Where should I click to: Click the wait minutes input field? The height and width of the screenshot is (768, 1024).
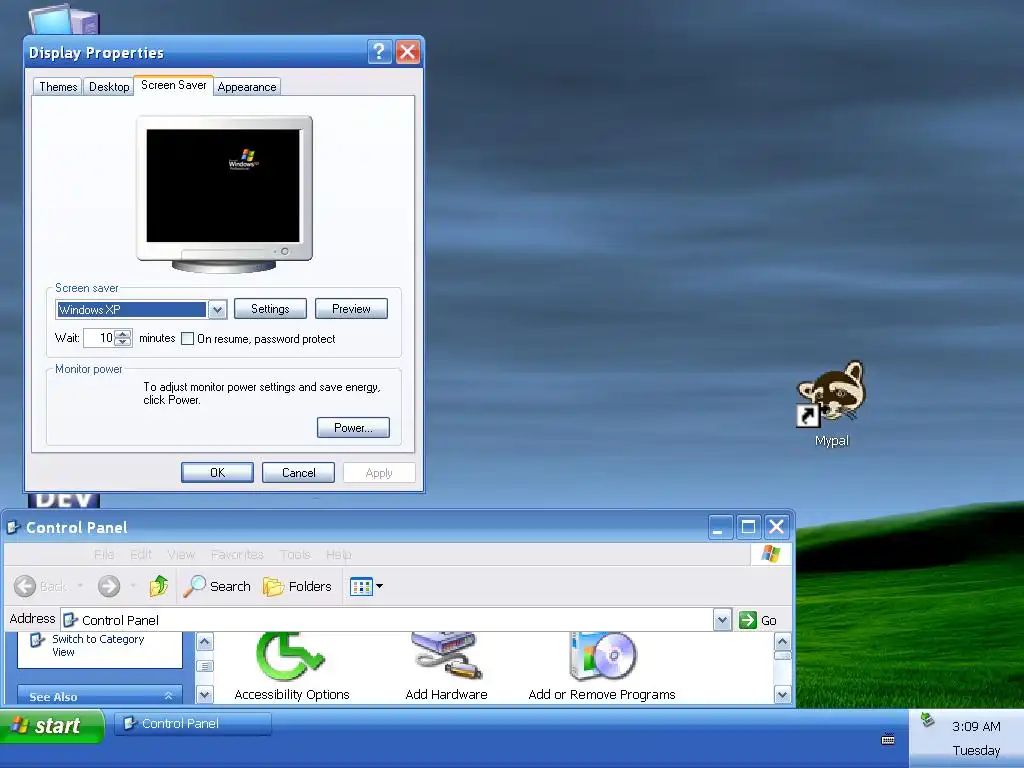99,338
